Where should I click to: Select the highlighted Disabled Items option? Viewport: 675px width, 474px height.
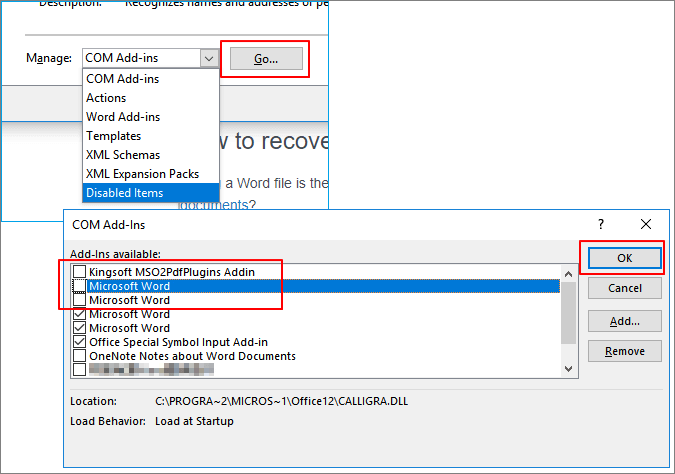tap(125, 193)
